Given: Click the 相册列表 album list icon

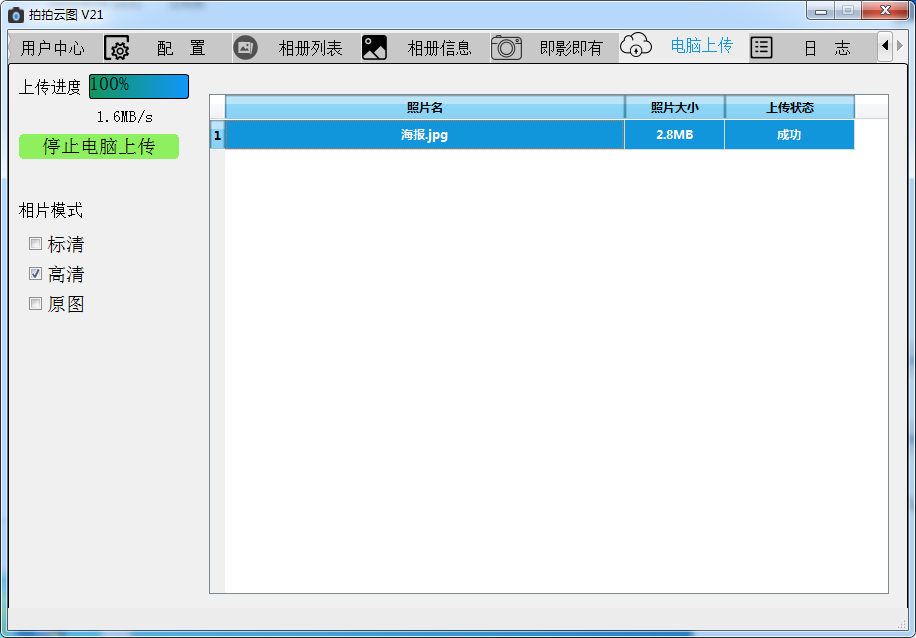Looking at the screenshot, I should tap(245, 48).
